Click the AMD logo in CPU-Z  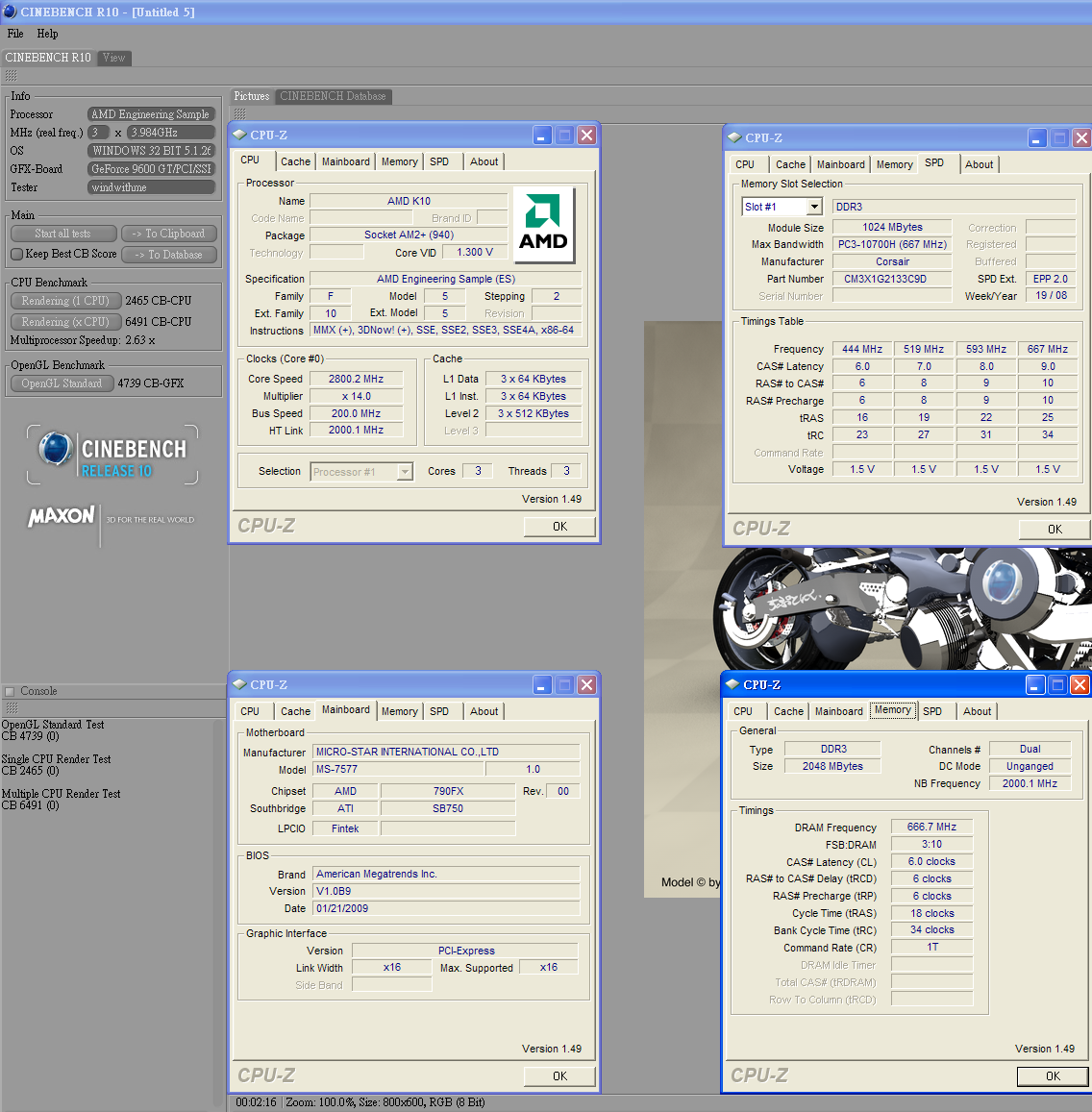(543, 225)
